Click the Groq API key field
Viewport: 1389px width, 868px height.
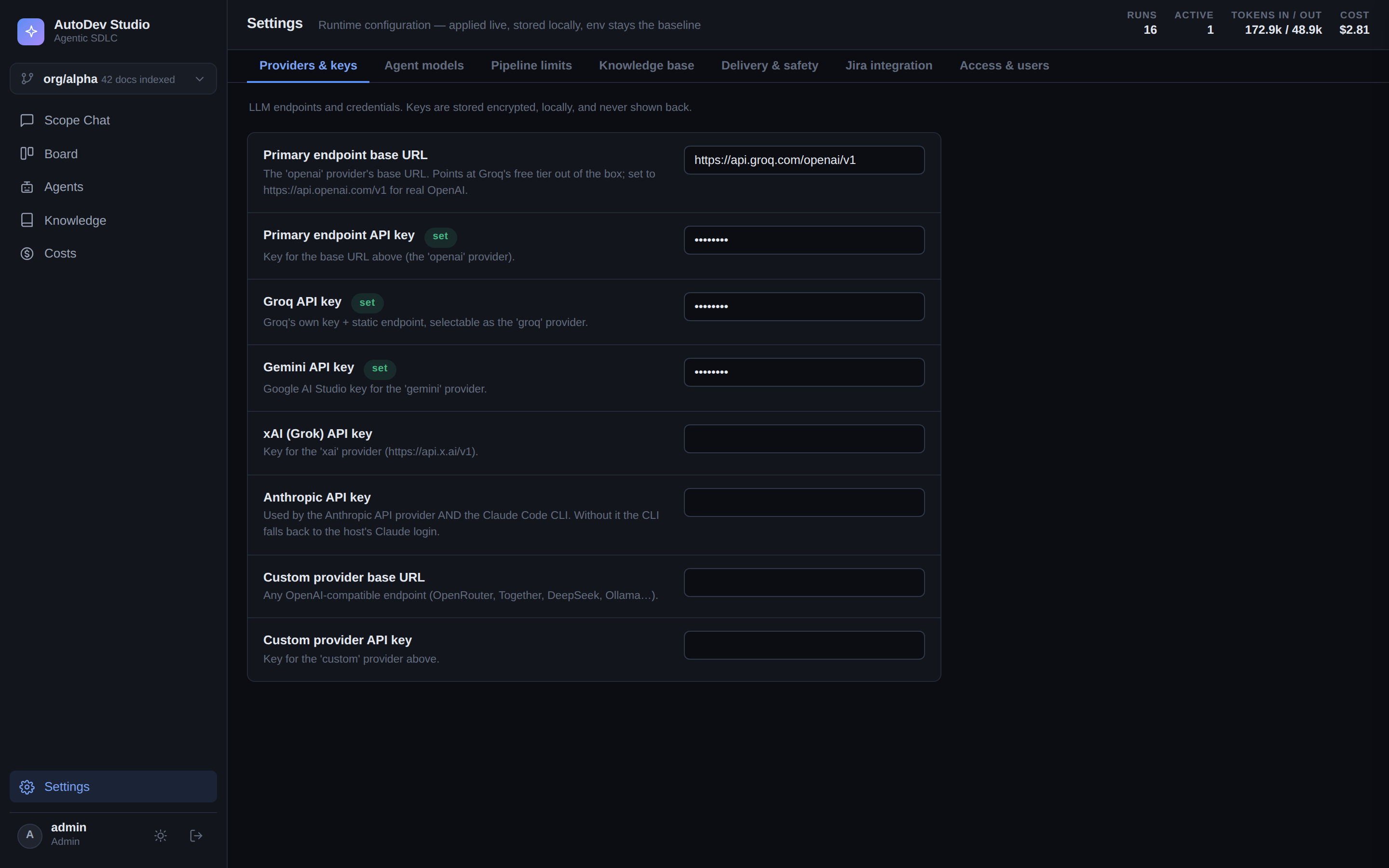(804, 307)
